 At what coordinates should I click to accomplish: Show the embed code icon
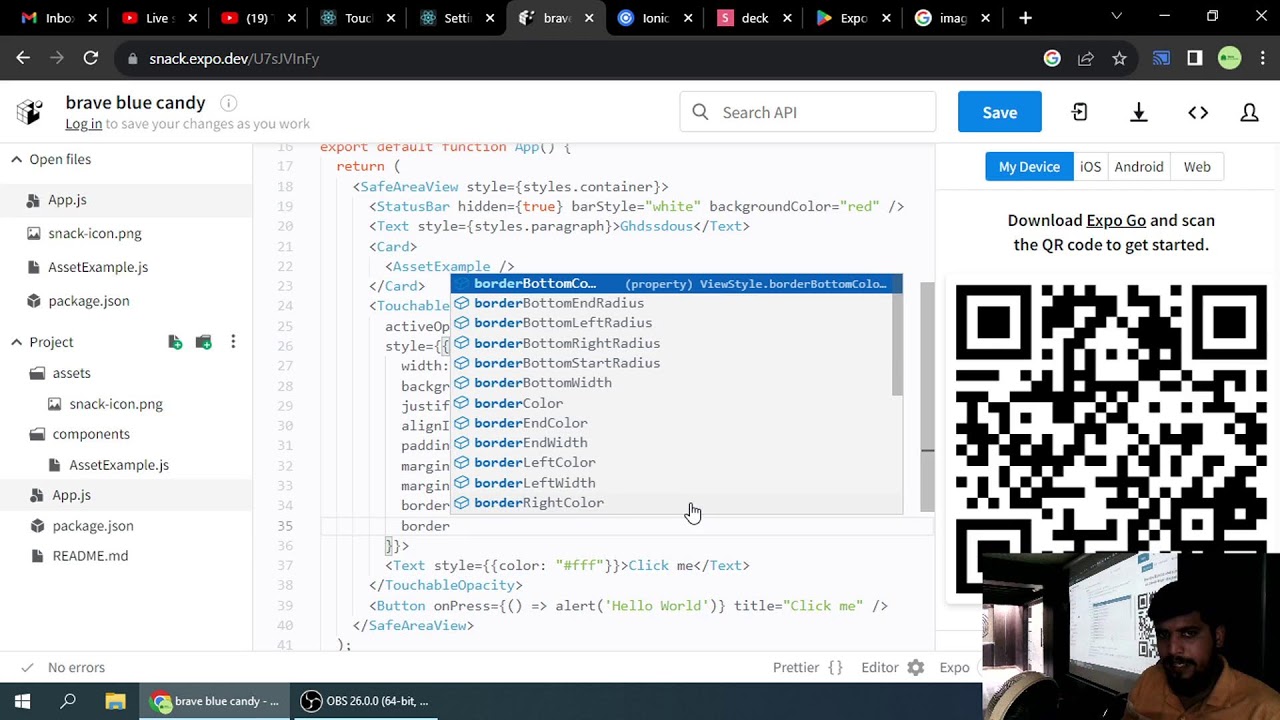point(1198,112)
